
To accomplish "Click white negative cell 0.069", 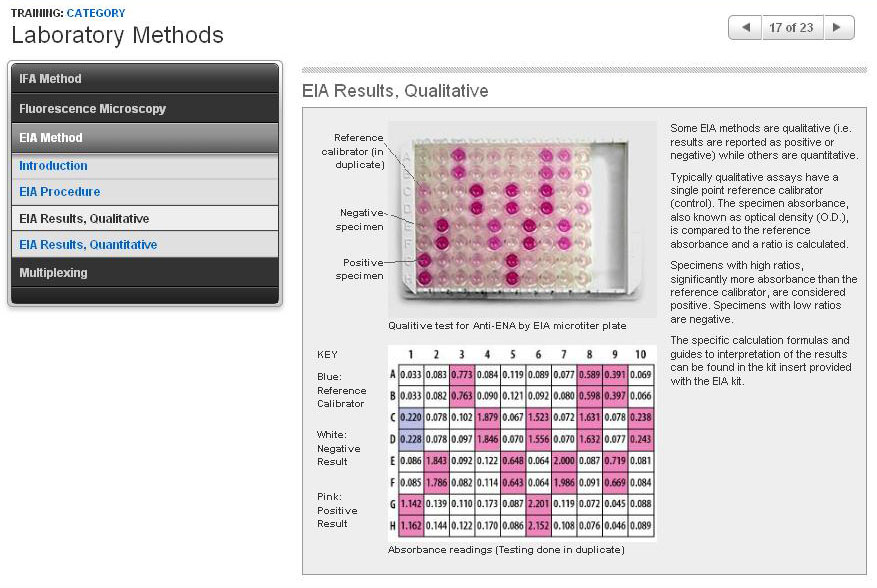I will (x=643, y=374).
